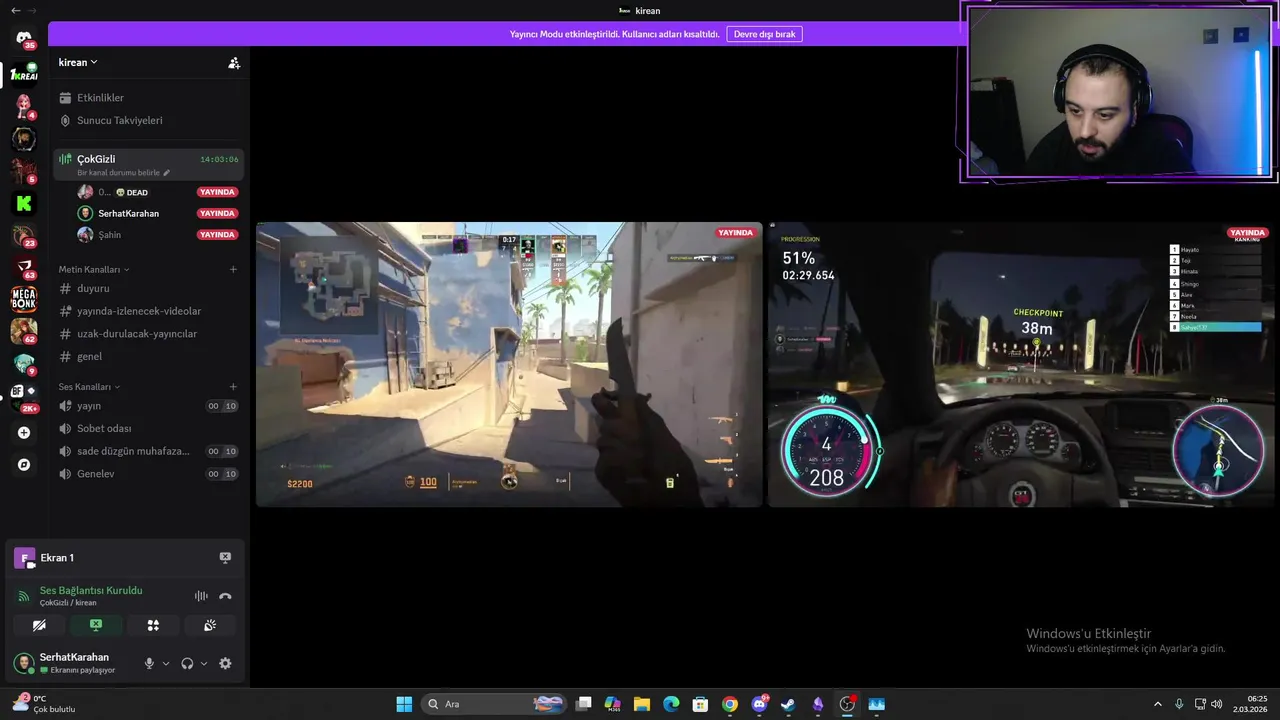Screen dimensions: 1280x720
Task: Open Discord icon in the taskbar
Action: click(x=759, y=704)
